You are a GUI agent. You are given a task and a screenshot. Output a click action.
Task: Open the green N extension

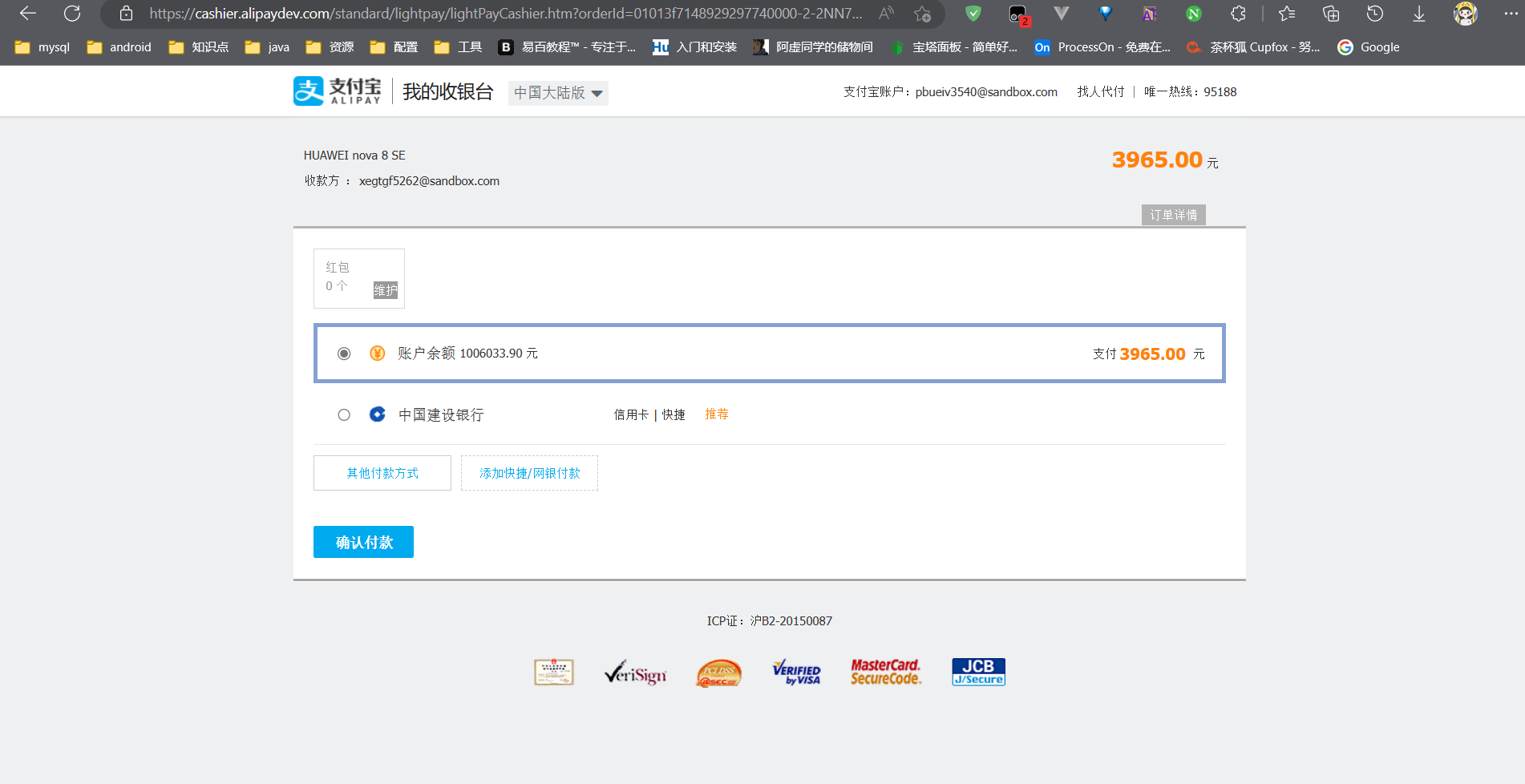1194,14
